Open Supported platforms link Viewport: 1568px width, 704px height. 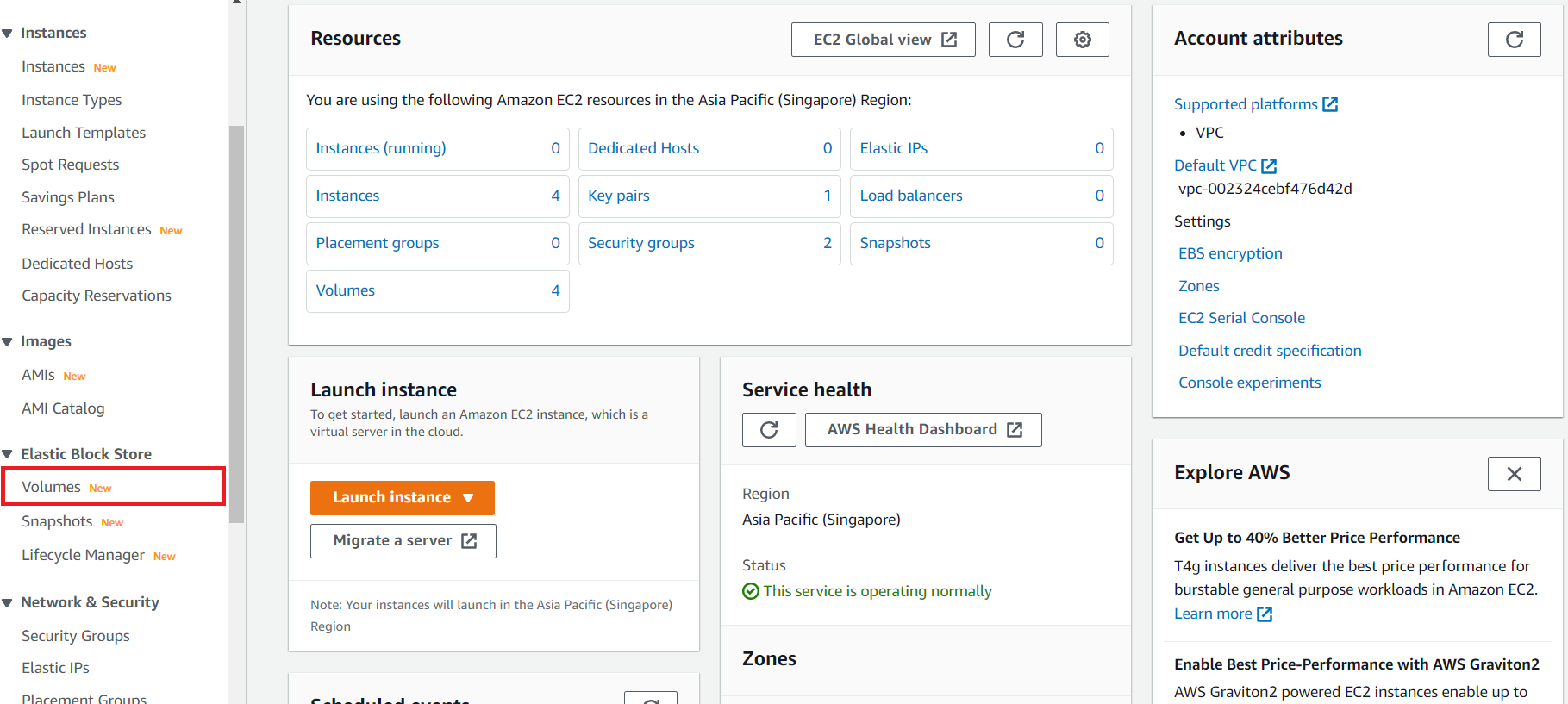pos(1255,104)
